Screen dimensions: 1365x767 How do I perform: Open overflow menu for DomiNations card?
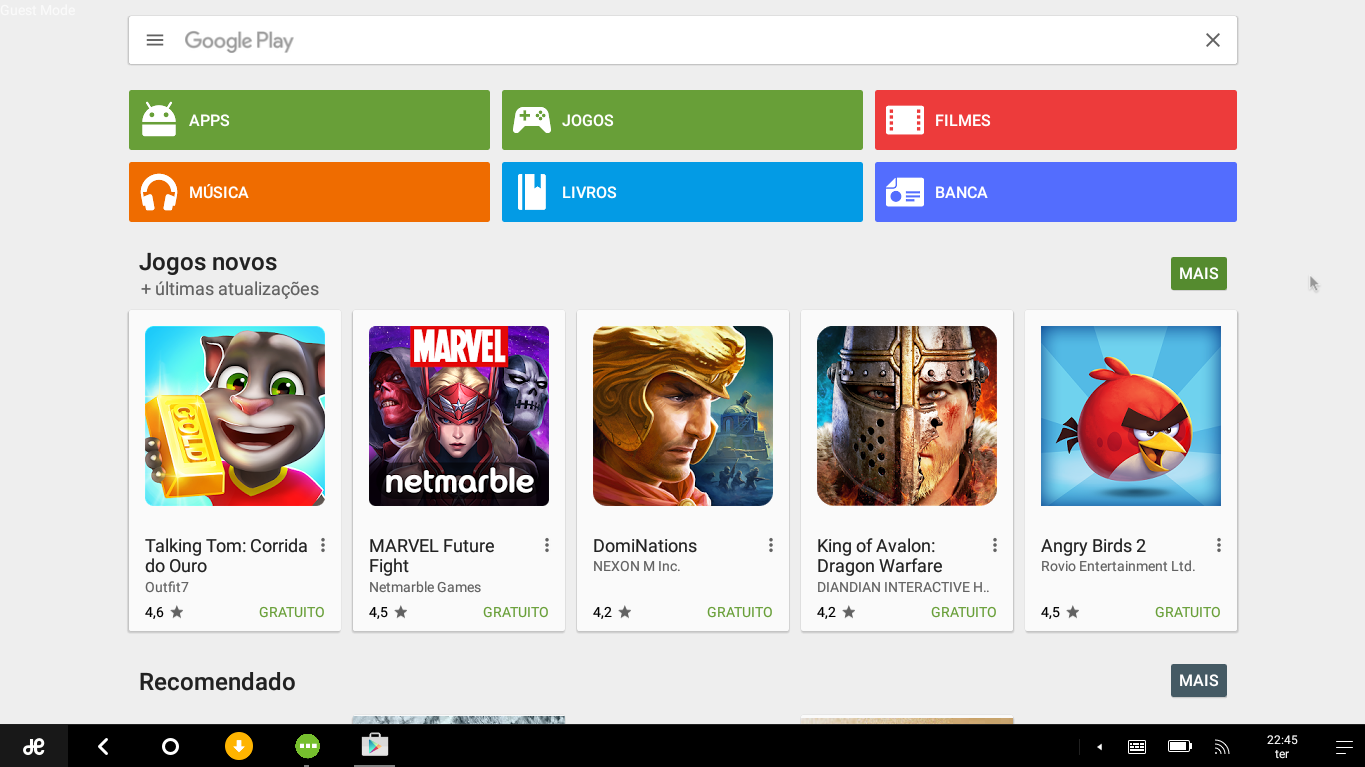(771, 545)
